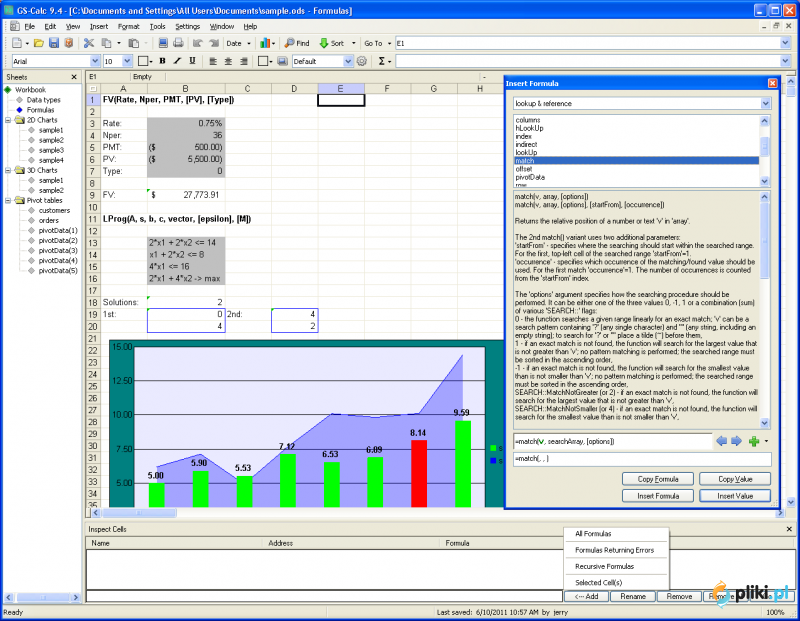Align cell text to the right
Screen dimensions: 800x621
point(244,61)
